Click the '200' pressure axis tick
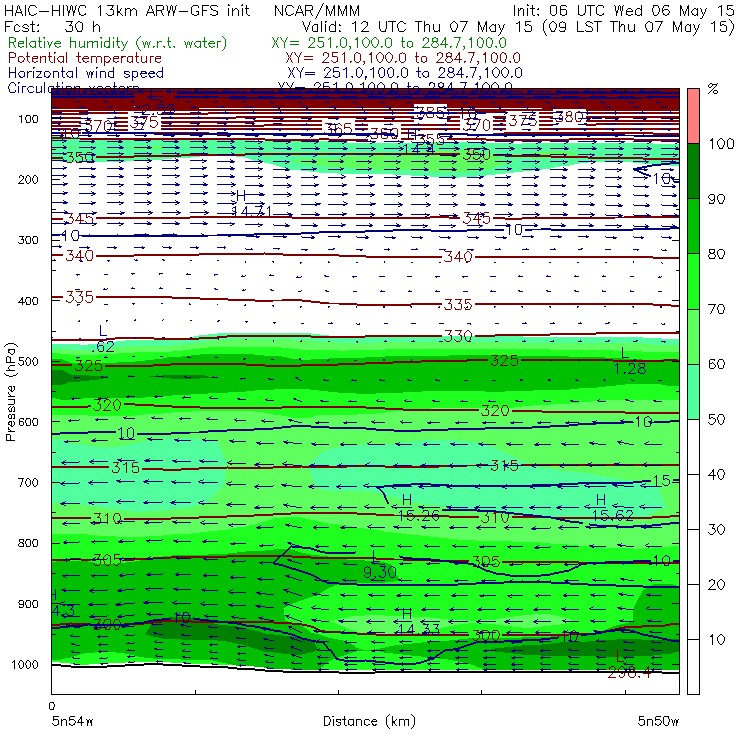Image resolution: width=740 pixels, height=740 pixels. [x=28, y=179]
